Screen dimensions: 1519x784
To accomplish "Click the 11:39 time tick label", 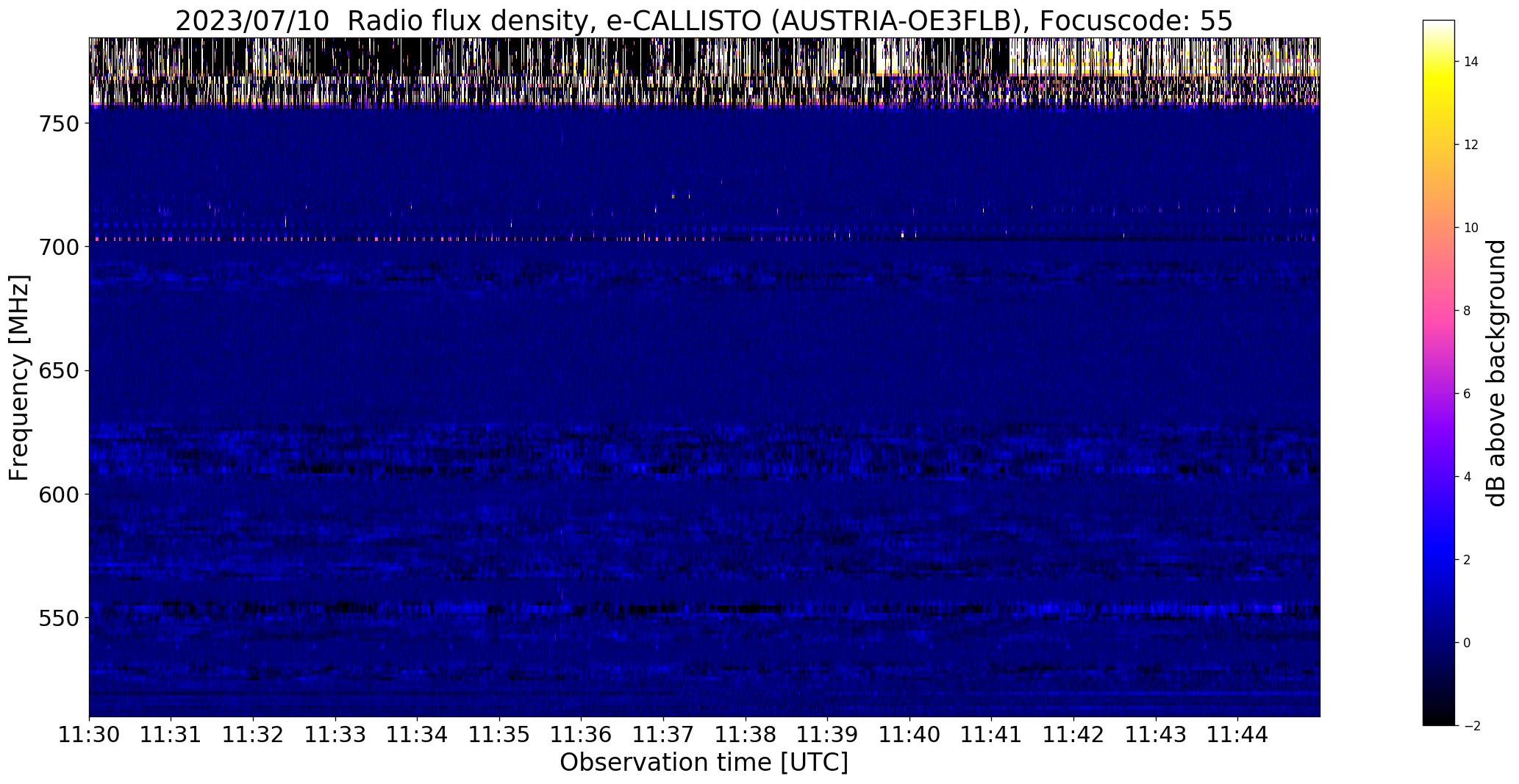I will click(x=828, y=735).
